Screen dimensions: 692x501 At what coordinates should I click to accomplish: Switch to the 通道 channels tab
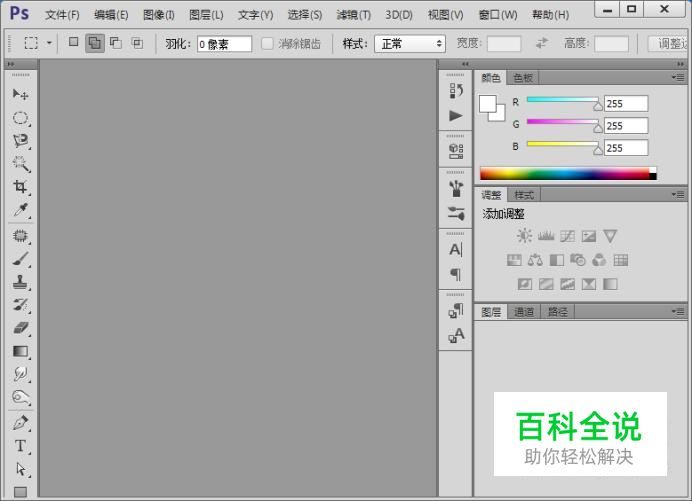(525, 312)
